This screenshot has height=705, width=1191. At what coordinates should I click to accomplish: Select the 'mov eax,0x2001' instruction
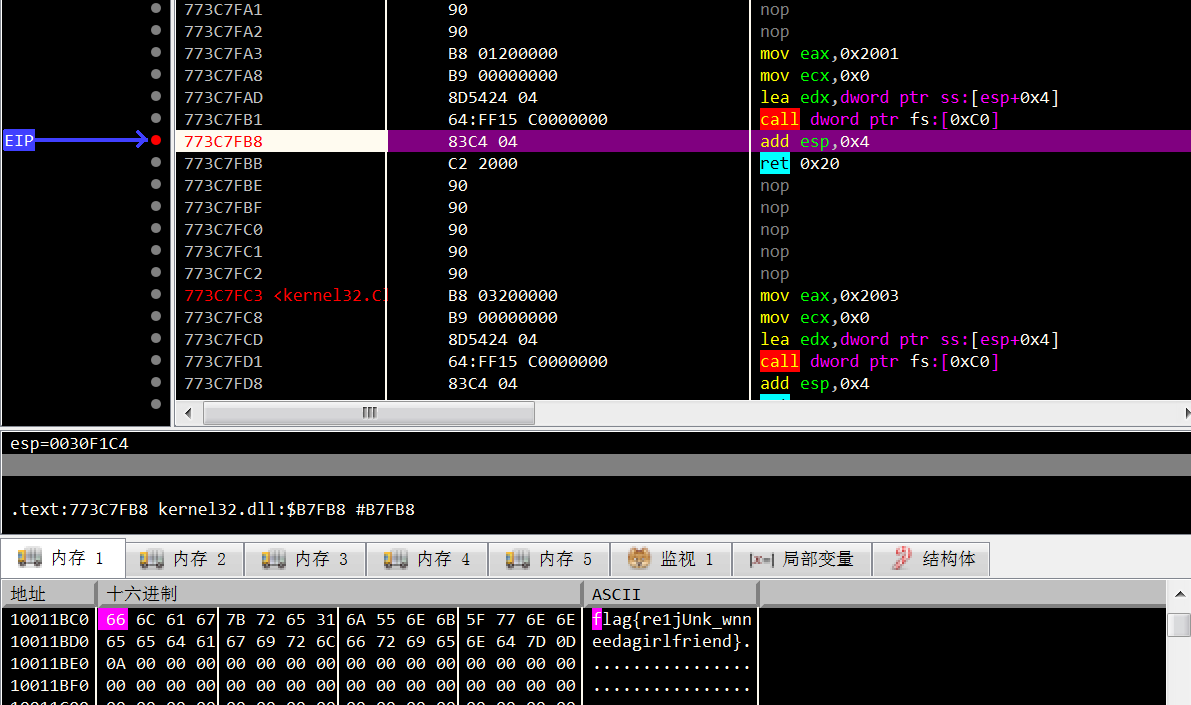pos(829,53)
